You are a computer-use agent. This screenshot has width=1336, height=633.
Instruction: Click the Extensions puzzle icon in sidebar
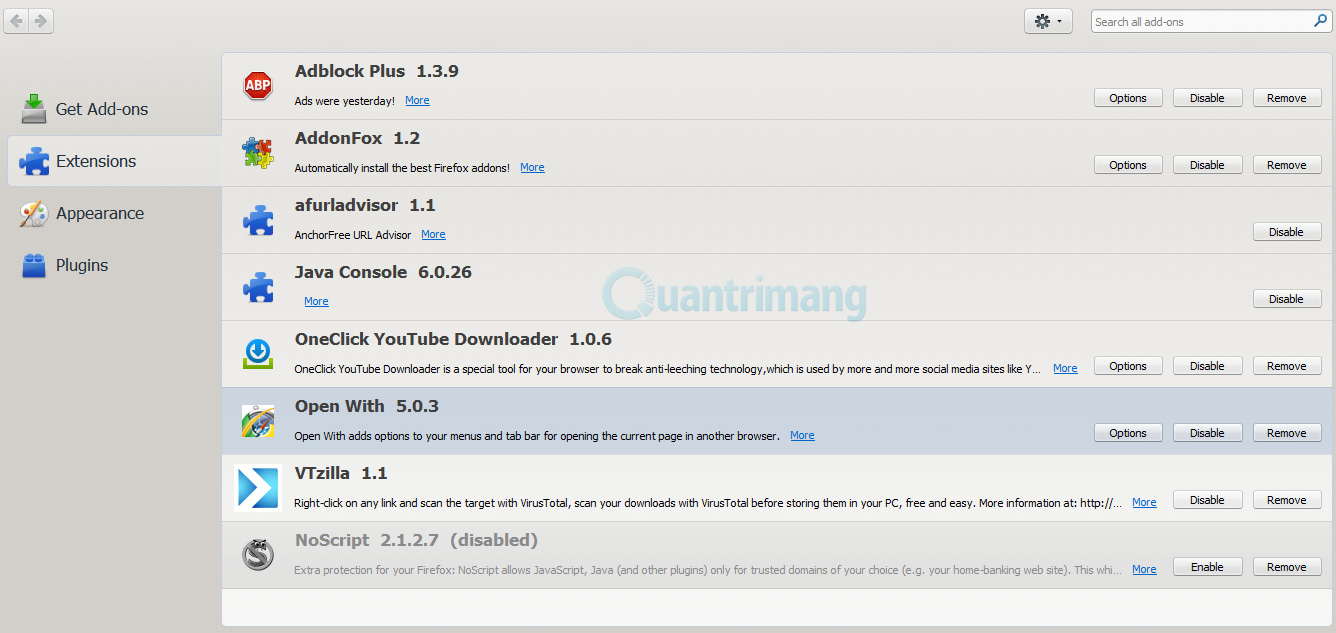34,161
